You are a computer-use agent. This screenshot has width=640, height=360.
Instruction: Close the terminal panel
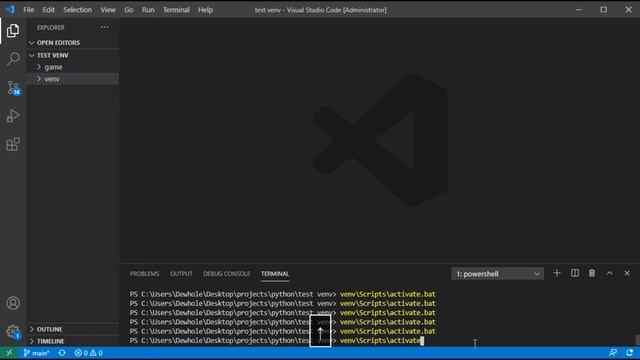627,273
